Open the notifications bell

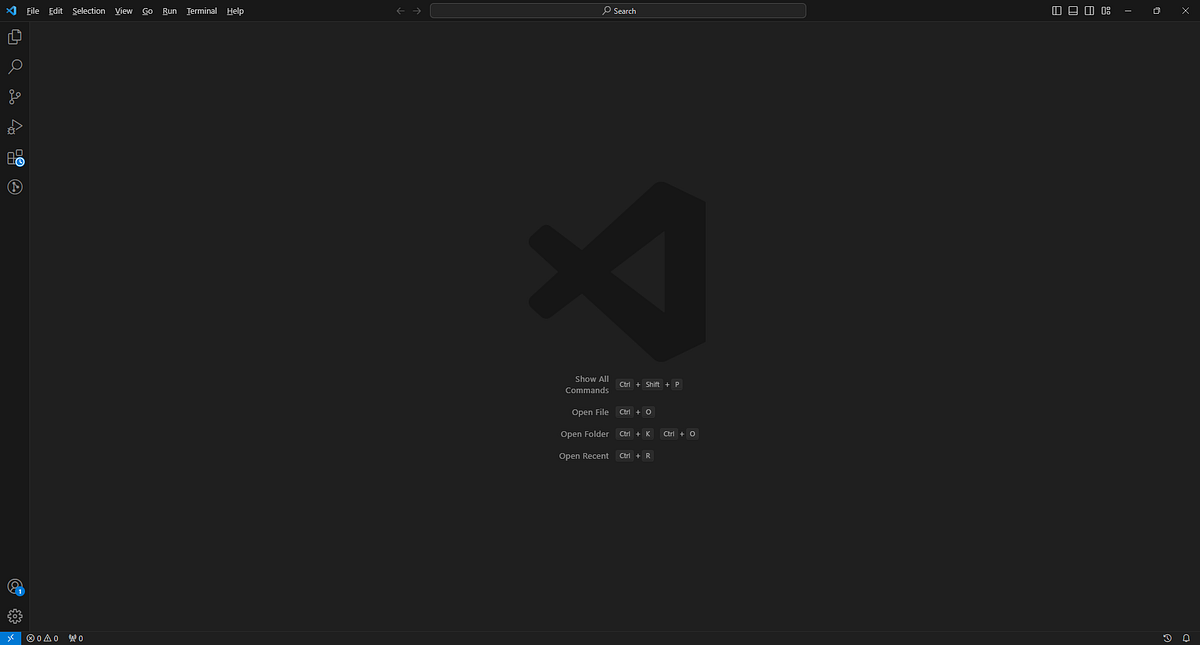(1188, 638)
